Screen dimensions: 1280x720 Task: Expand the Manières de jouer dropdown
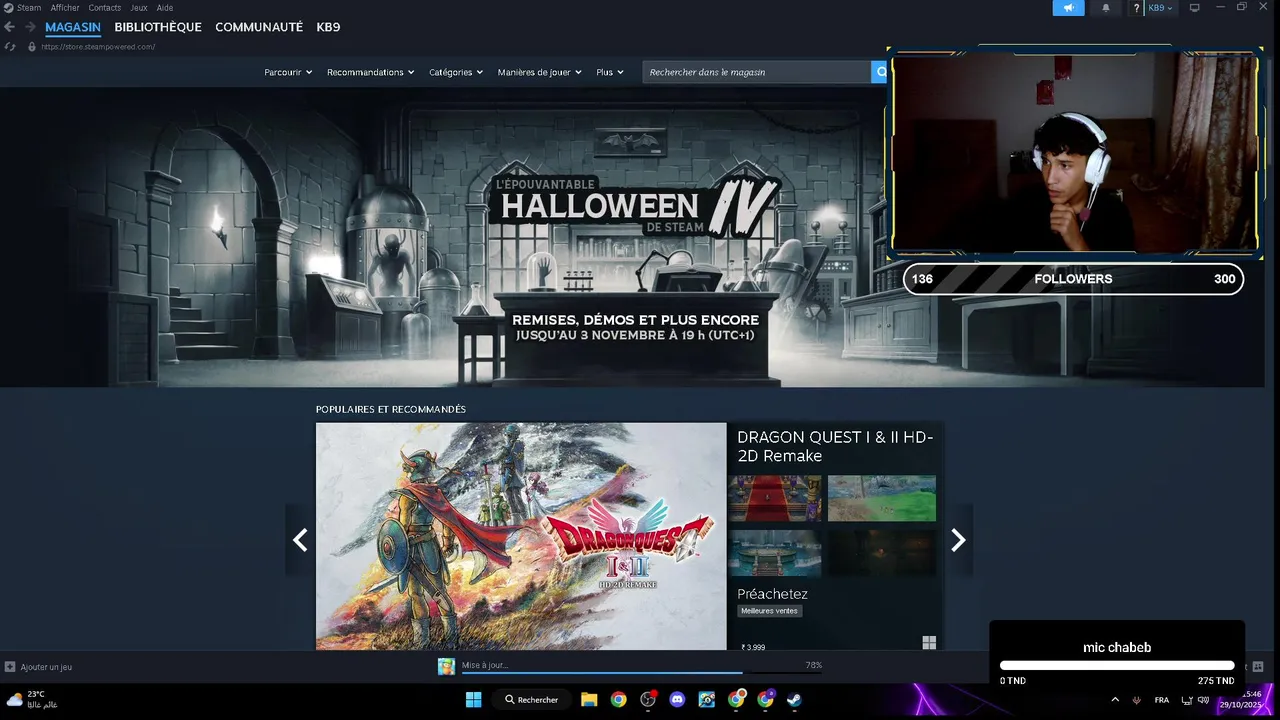540,72
